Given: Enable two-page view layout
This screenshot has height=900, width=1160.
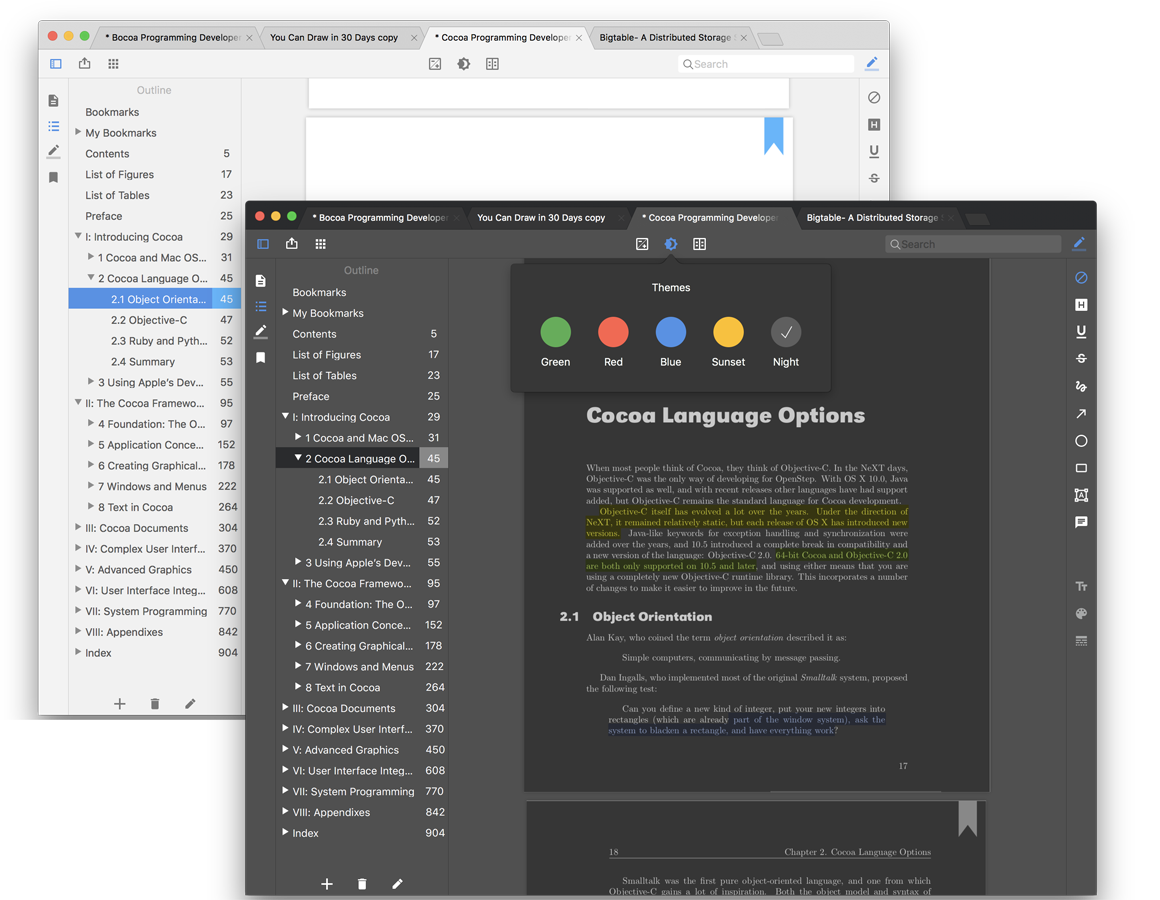Looking at the screenshot, I should [x=699, y=243].
